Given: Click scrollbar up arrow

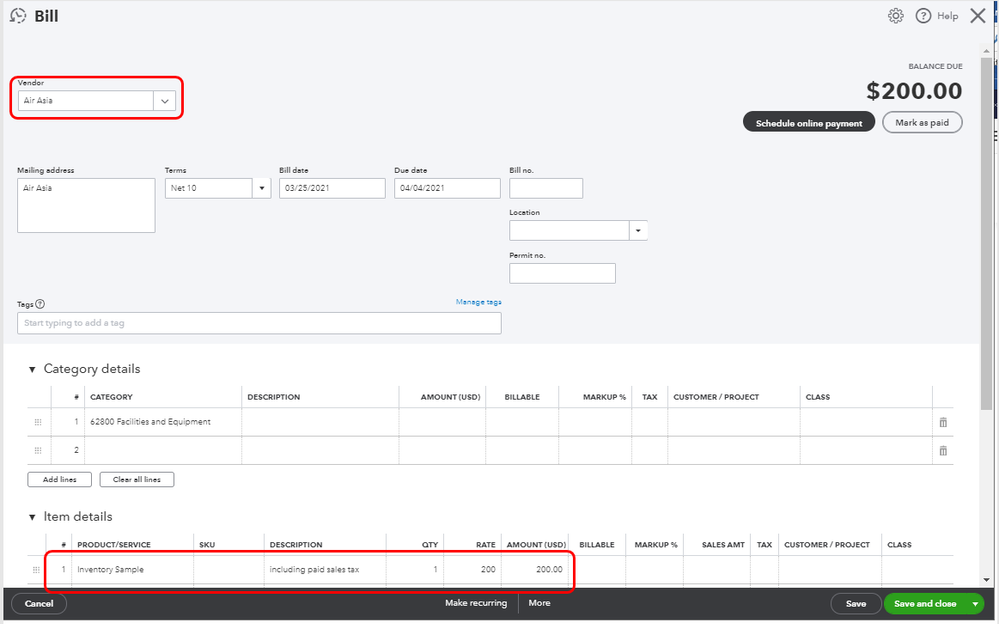Looking at the screenshot, I should 986,51.
